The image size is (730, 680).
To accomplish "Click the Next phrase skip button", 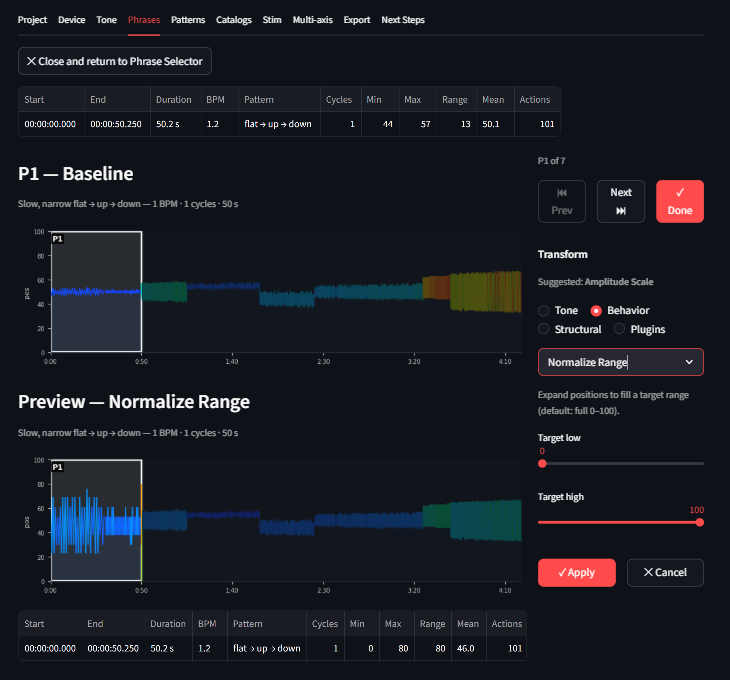I will pyautogui.click(x=620, y=201).
